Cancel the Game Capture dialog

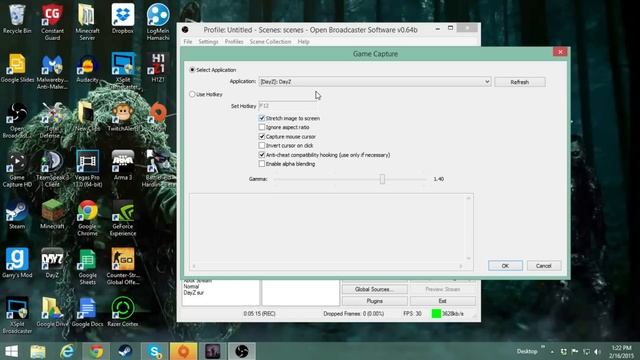(544, 266)
